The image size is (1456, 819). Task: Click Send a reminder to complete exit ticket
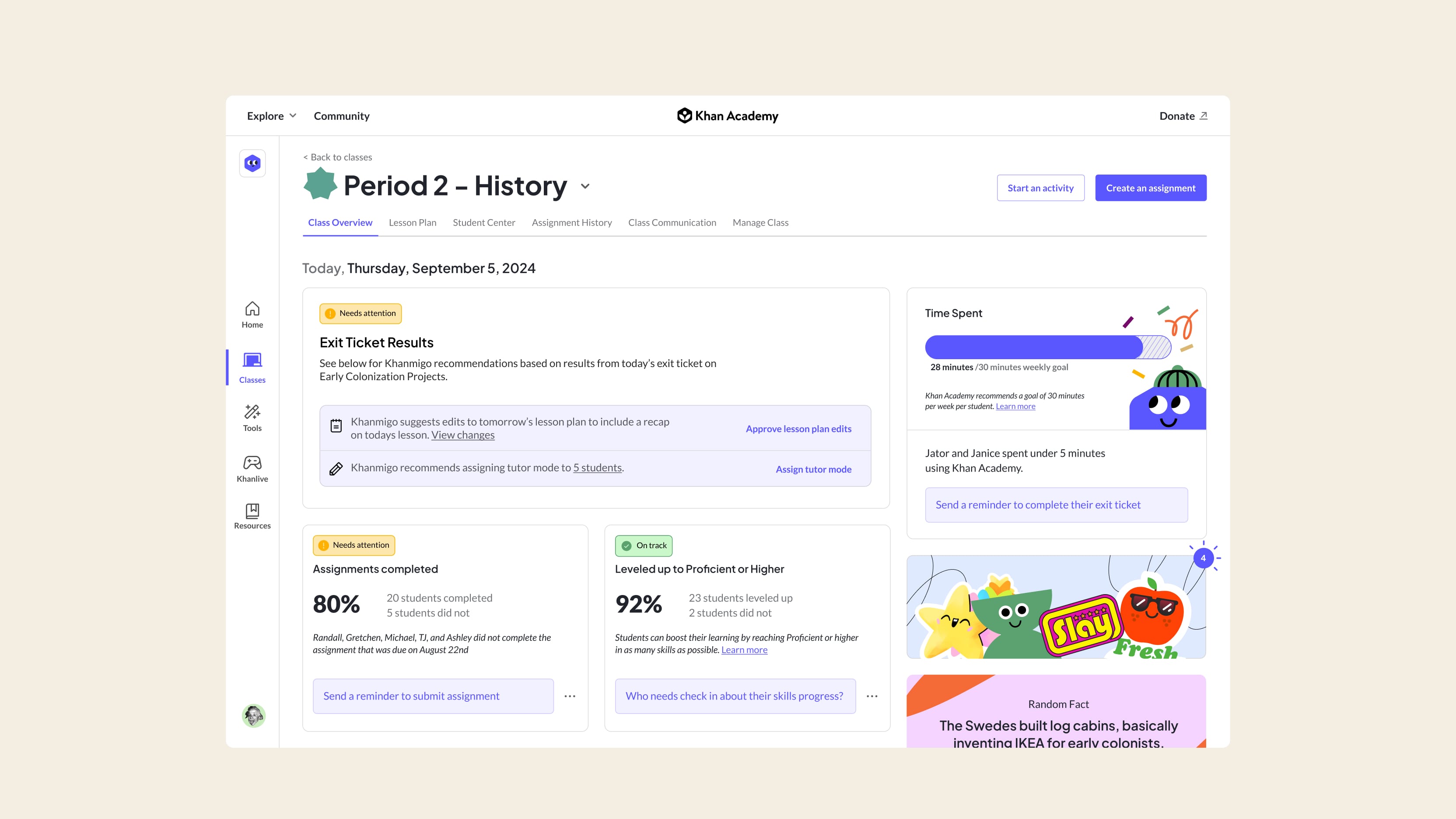coord(1056,504)
